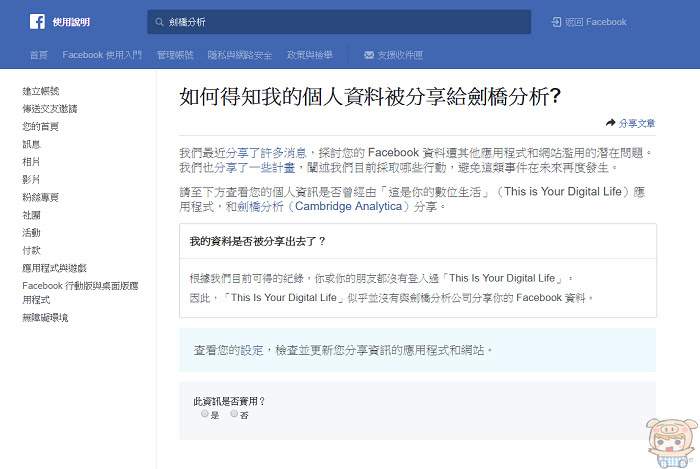Image resolution: width=700 pixels, height=469 pixels.
Task: Click the share article arrow icon
Action: [610, 123]
